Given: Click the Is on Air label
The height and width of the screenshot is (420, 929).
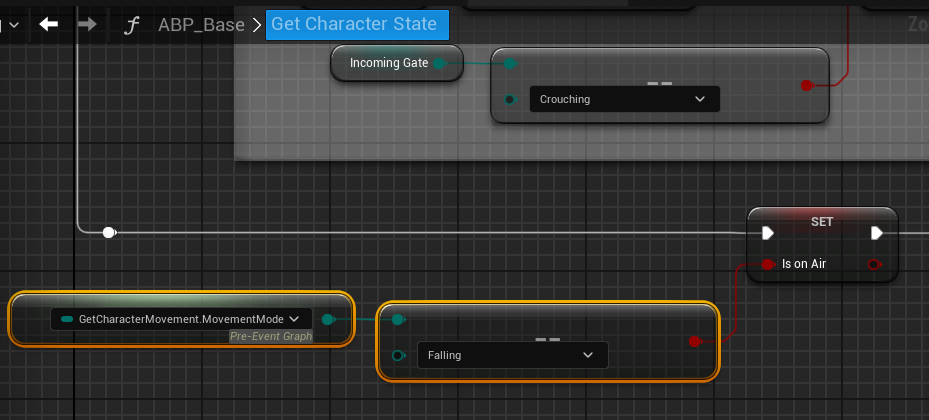Looking at the screenshot, I should (804, 264).
